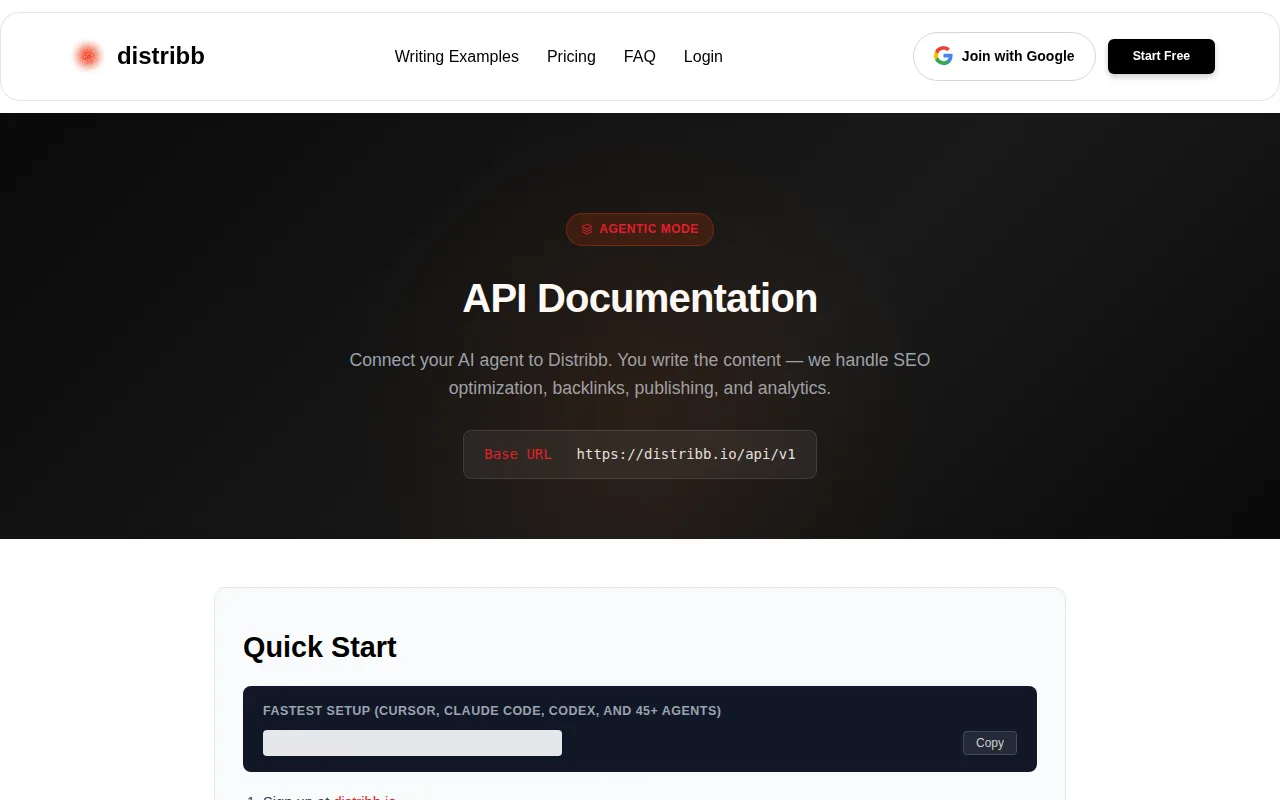Click the Agentic Mode badge
The height and width of the screenshot is (800, 1280).
click(640, 229)
